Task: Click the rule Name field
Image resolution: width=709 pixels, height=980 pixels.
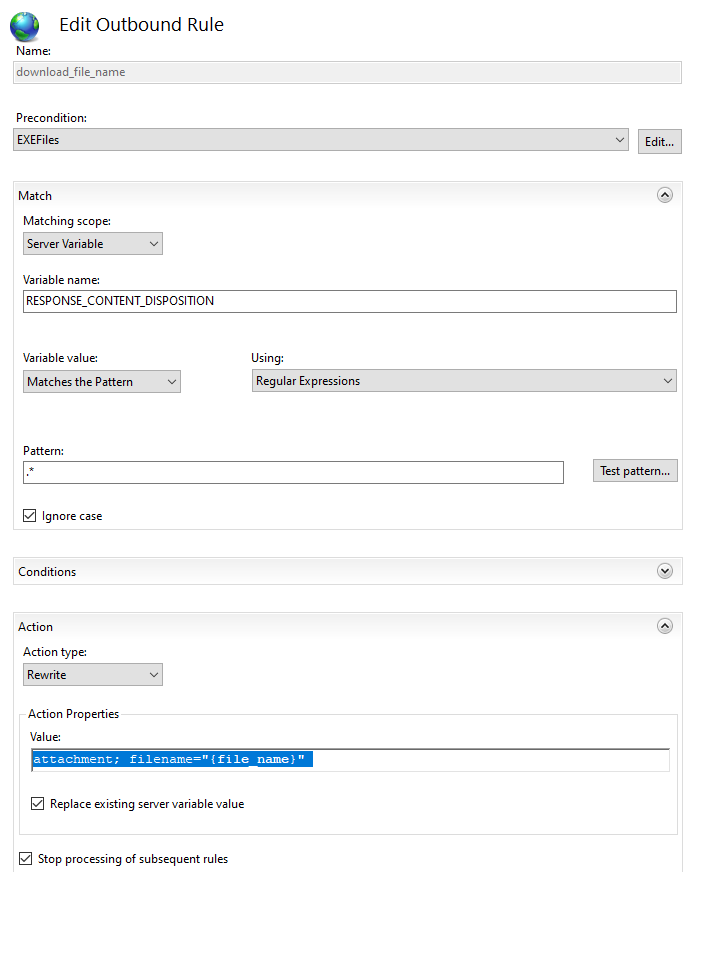Action: click(347, 72)
